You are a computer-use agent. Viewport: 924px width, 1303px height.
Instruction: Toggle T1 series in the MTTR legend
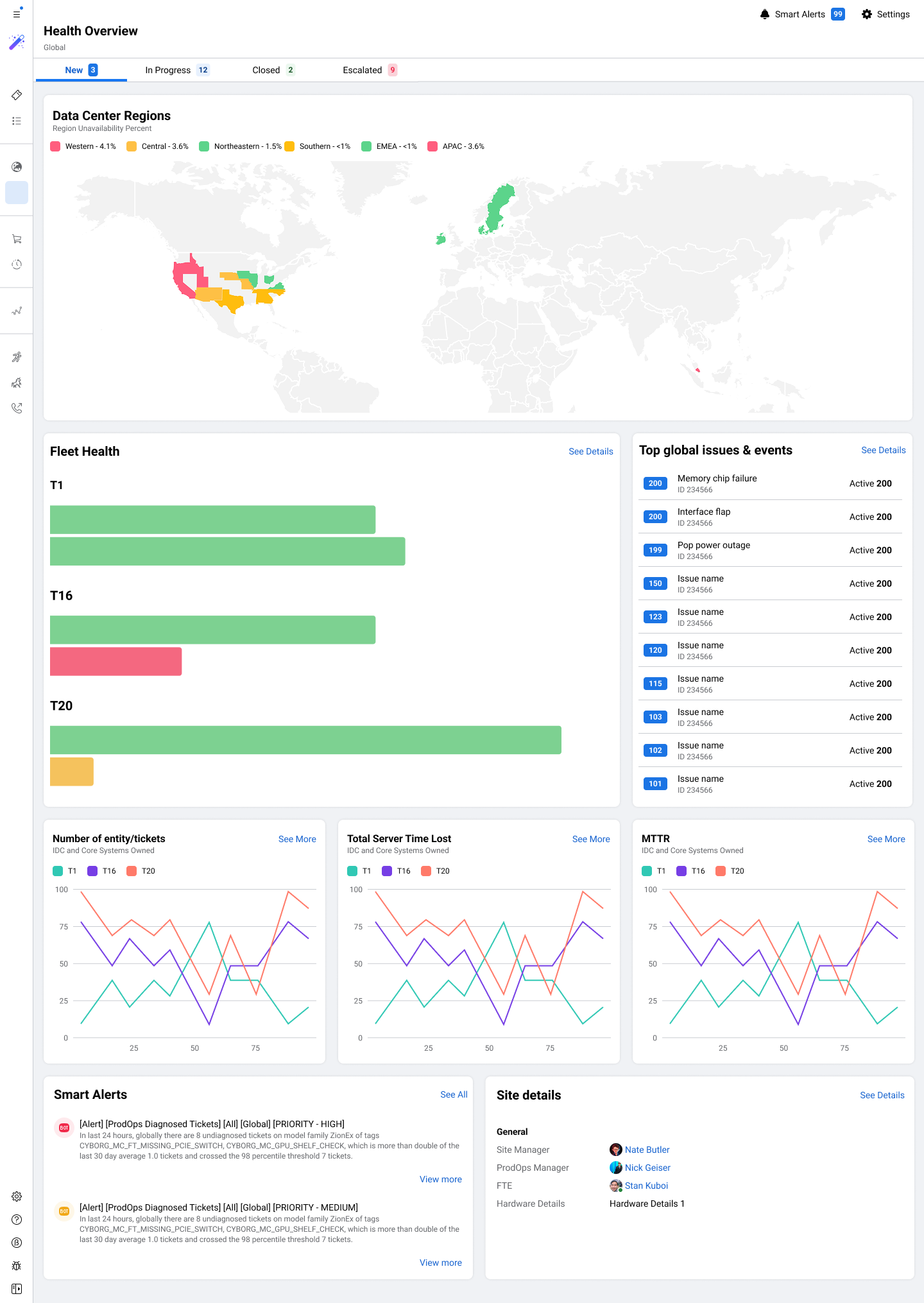654,871
